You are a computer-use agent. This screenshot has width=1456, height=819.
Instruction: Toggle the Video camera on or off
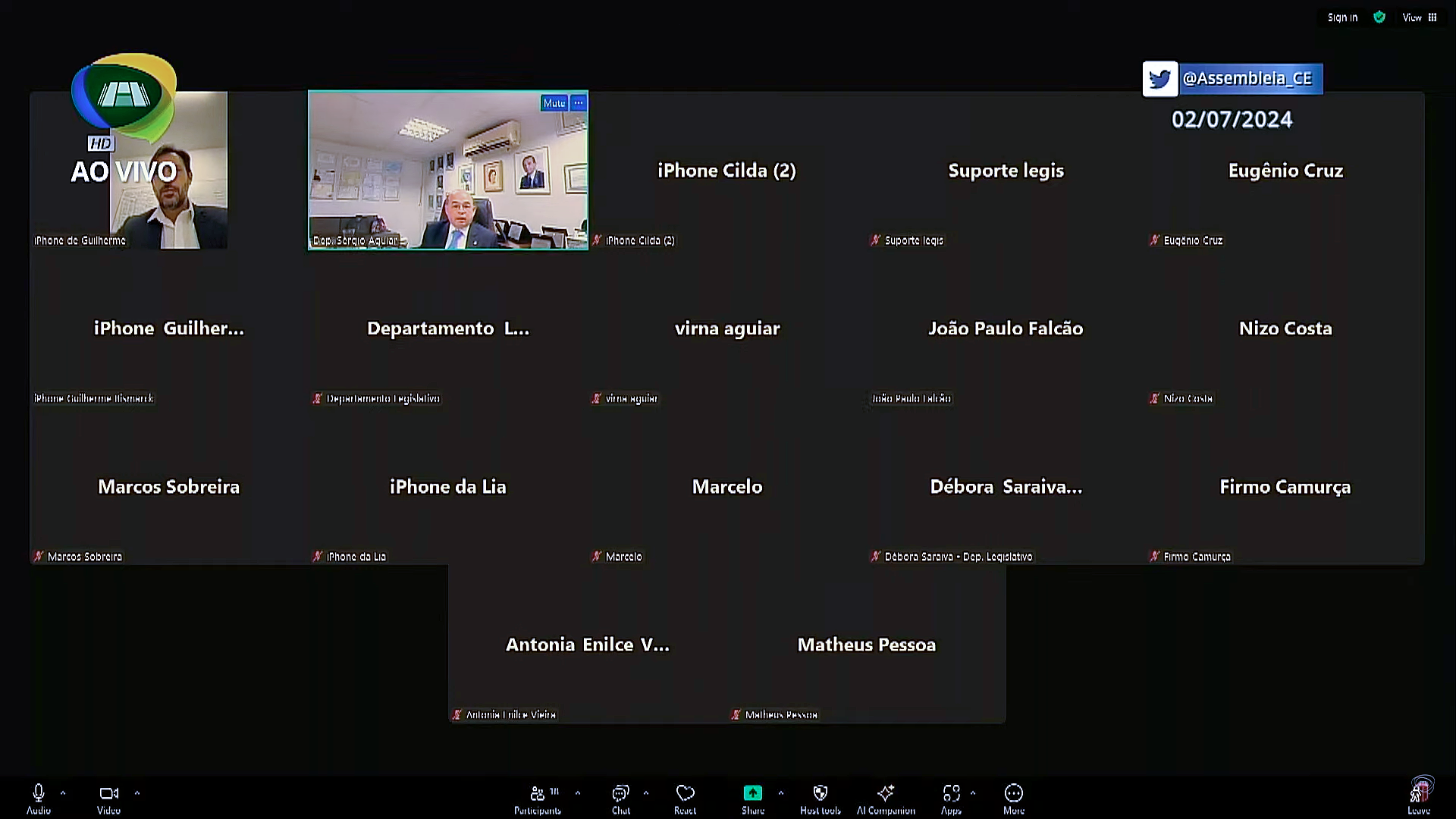point(108,794)
